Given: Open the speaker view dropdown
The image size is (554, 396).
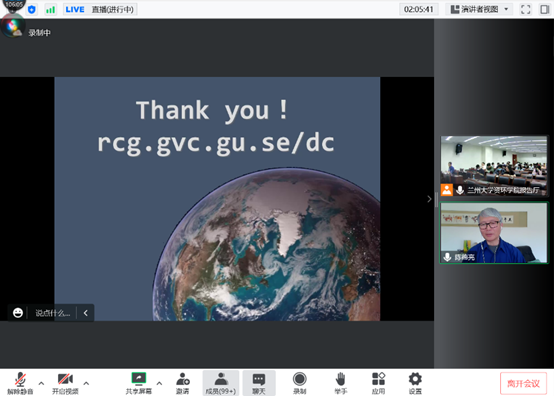Looking at the screenshot, I should (480, 9).
